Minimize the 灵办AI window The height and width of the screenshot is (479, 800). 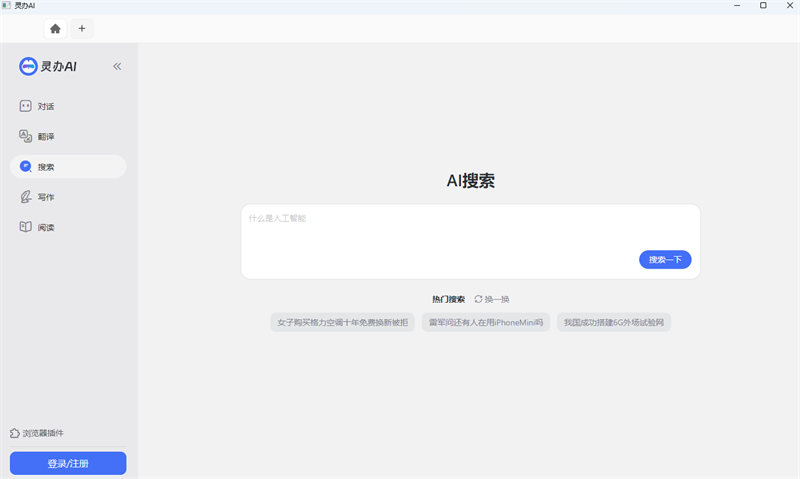pos(737,6)
